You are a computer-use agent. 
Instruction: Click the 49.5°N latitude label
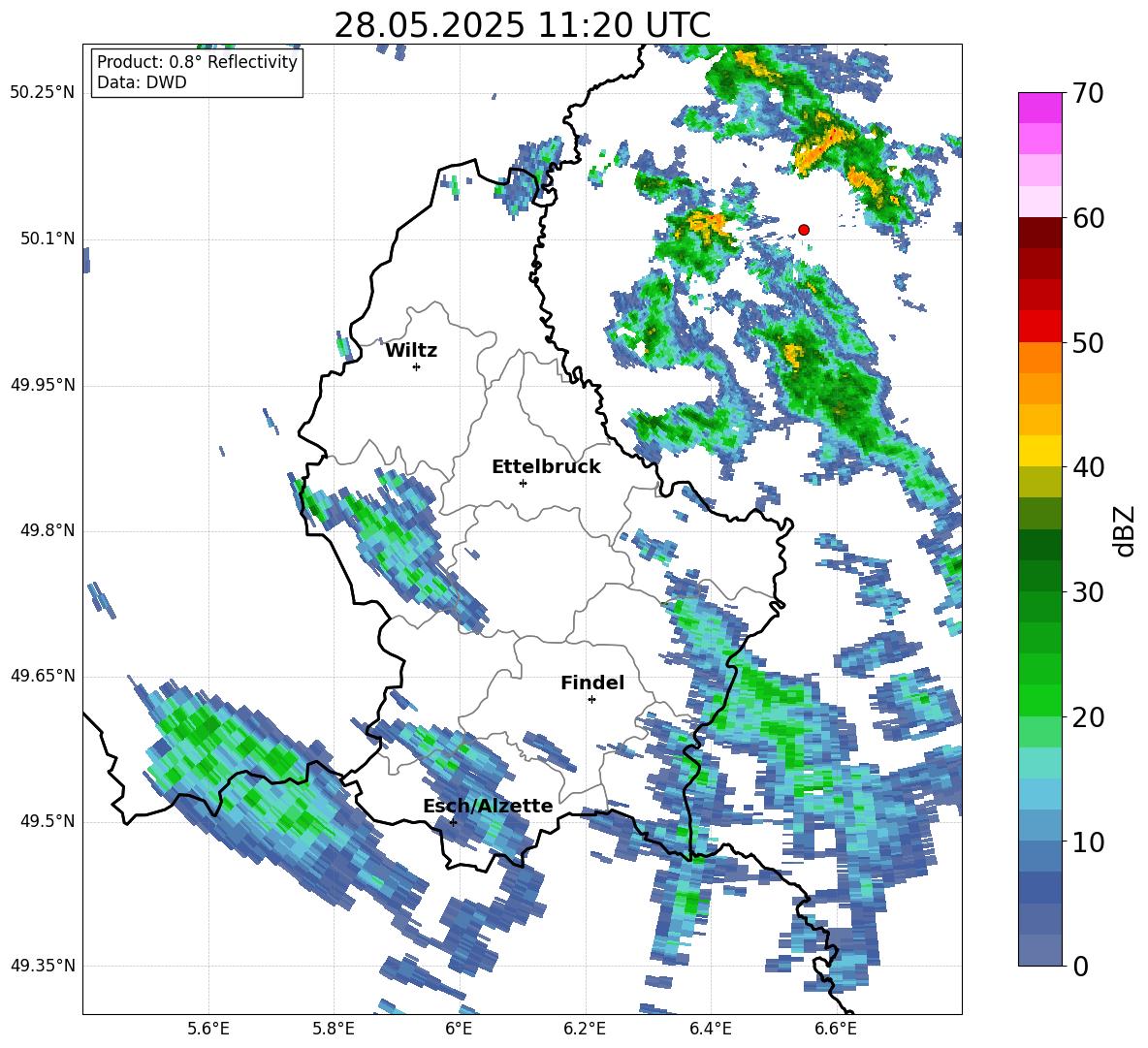coord(47,821)
